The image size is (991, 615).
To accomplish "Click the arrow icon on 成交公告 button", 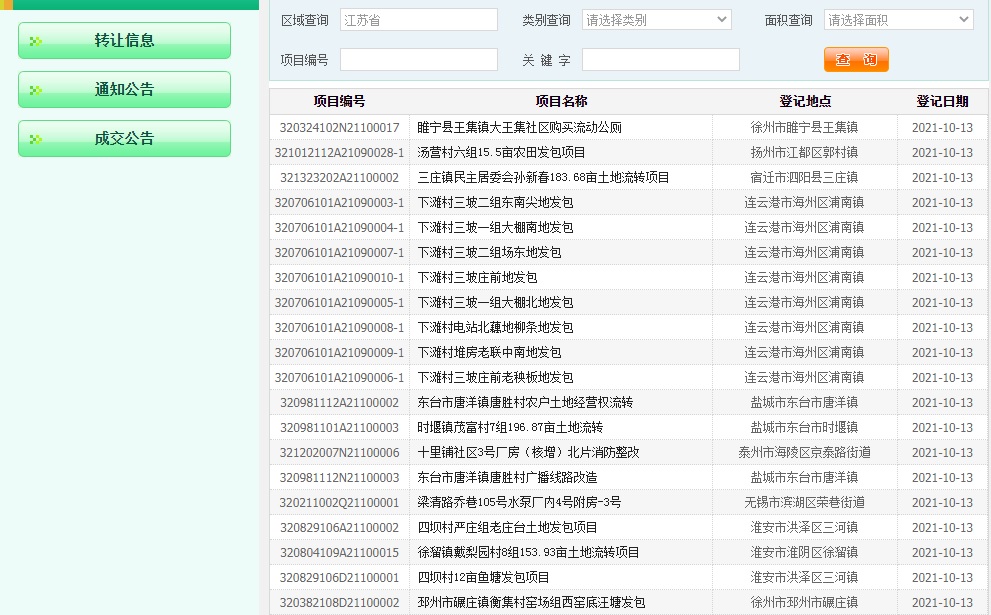I will tap(37, 139).
